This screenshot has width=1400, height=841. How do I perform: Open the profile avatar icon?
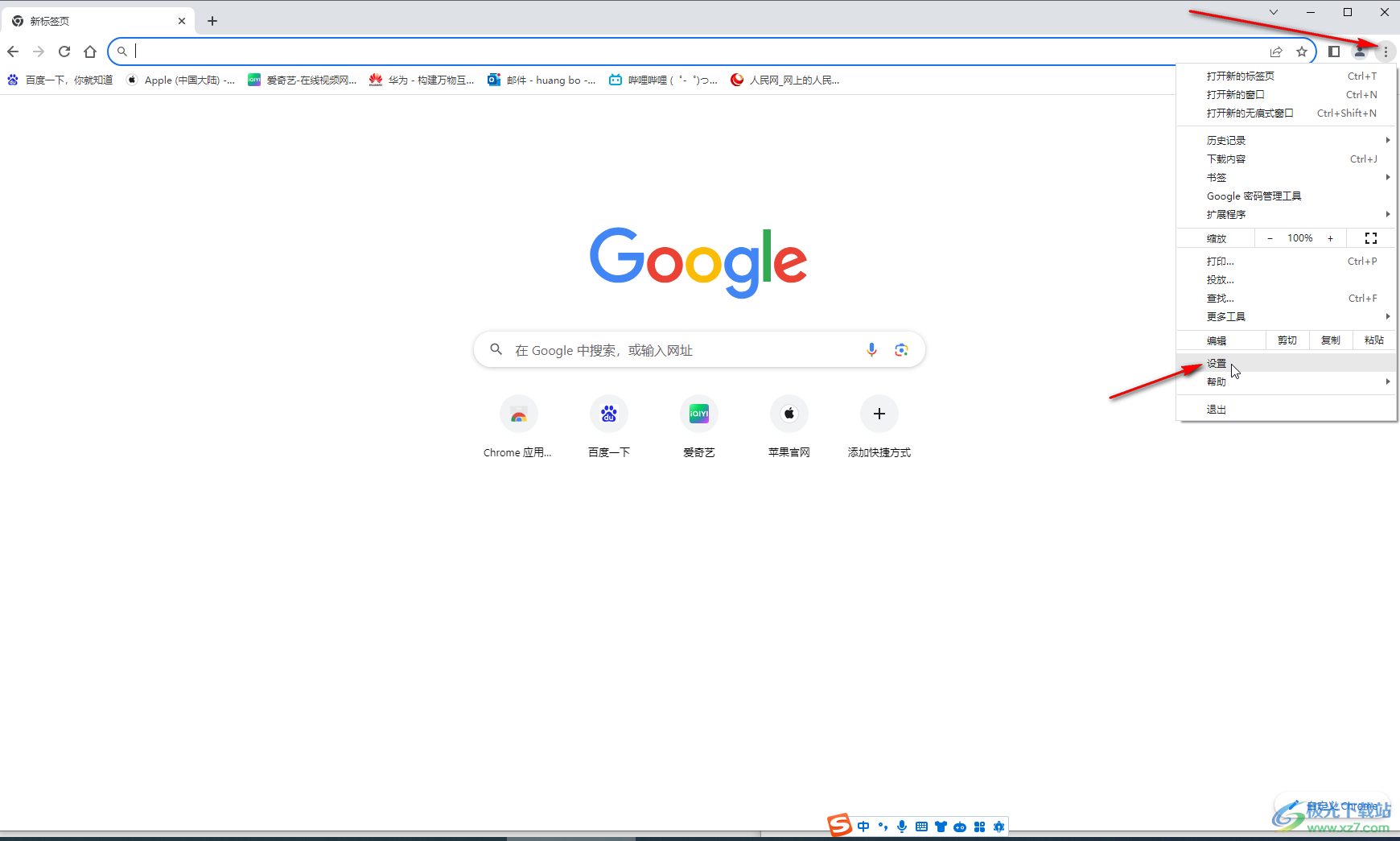click(1360, 52)
